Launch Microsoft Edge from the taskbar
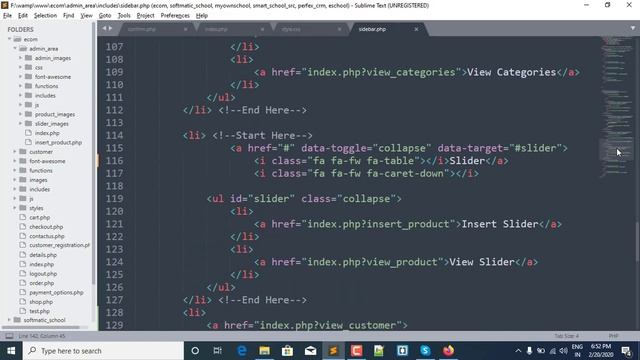Image resolution: width=640 pixels, height=360 pixels. point(242,351)
